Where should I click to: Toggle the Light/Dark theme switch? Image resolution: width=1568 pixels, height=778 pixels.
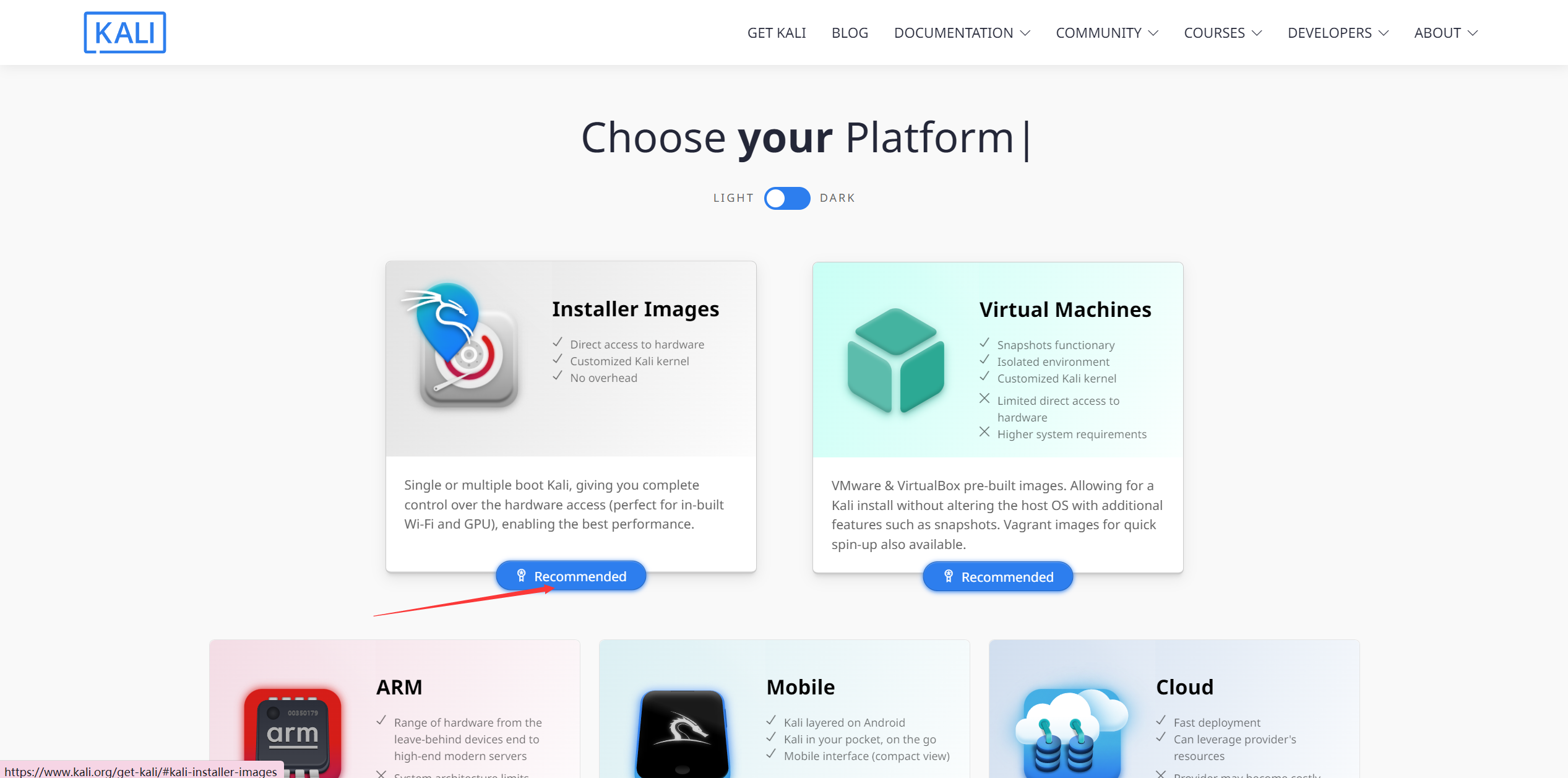click(x=786, y=198)
